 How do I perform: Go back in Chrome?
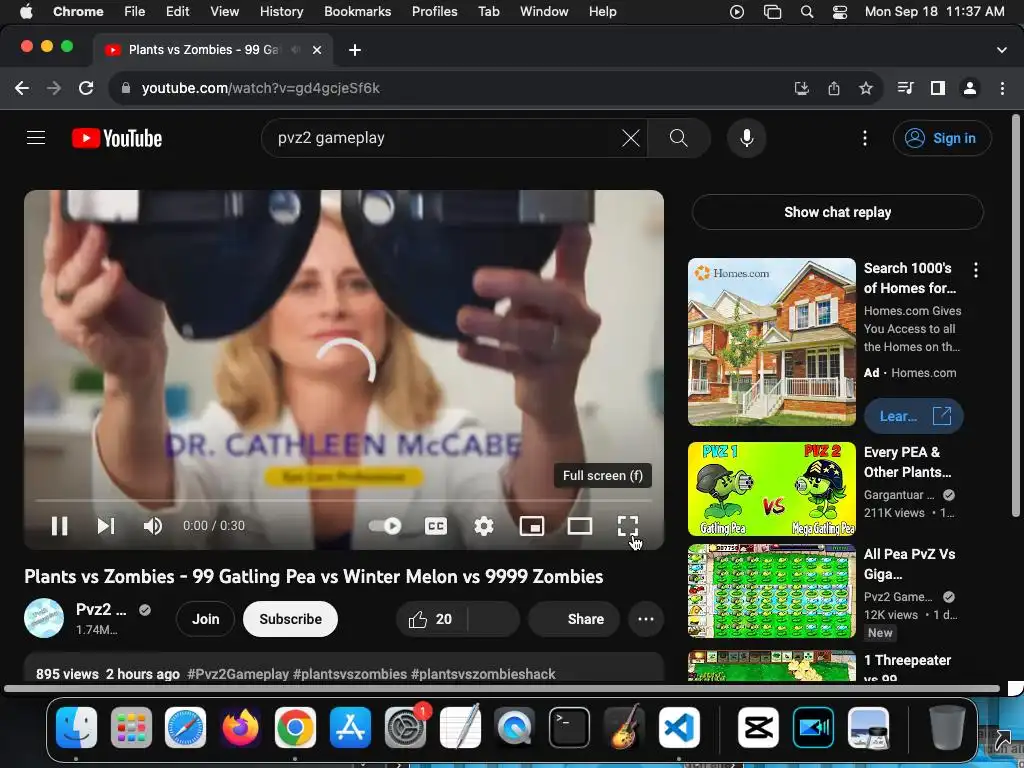(22, 88)
